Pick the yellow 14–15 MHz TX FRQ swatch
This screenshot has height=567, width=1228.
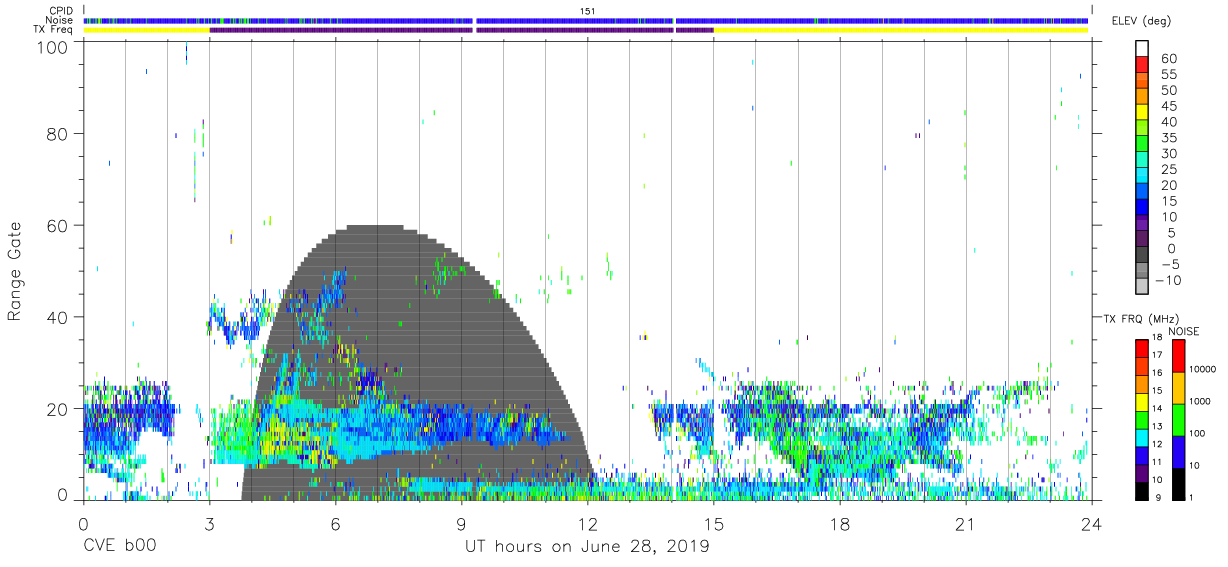(1141, 402)
